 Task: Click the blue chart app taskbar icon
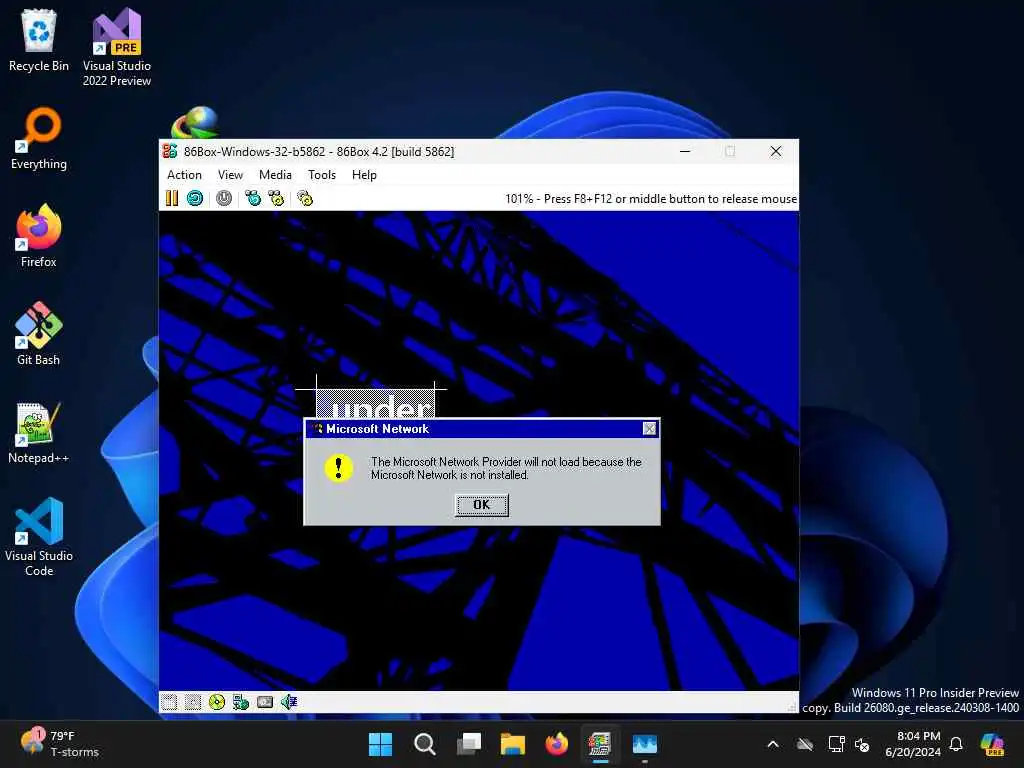click(x=645, y=744)
